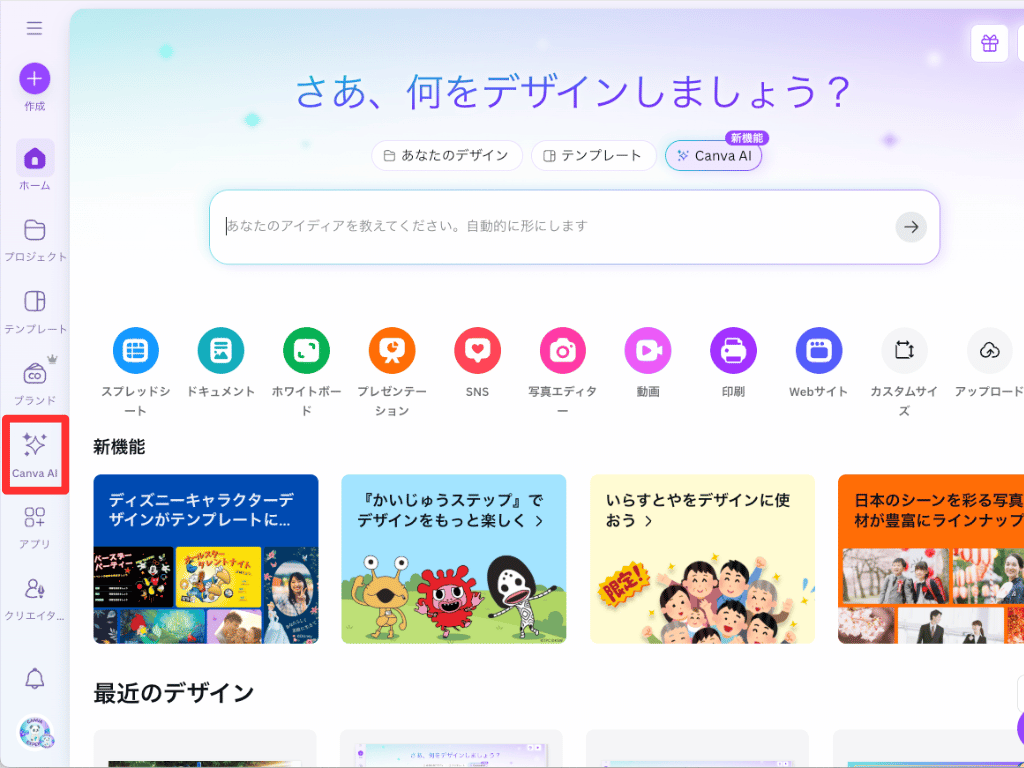This screenshot has width=1024, height=768.
Task: Select the カスタムサイズ icon
Action: pos(904,351)
